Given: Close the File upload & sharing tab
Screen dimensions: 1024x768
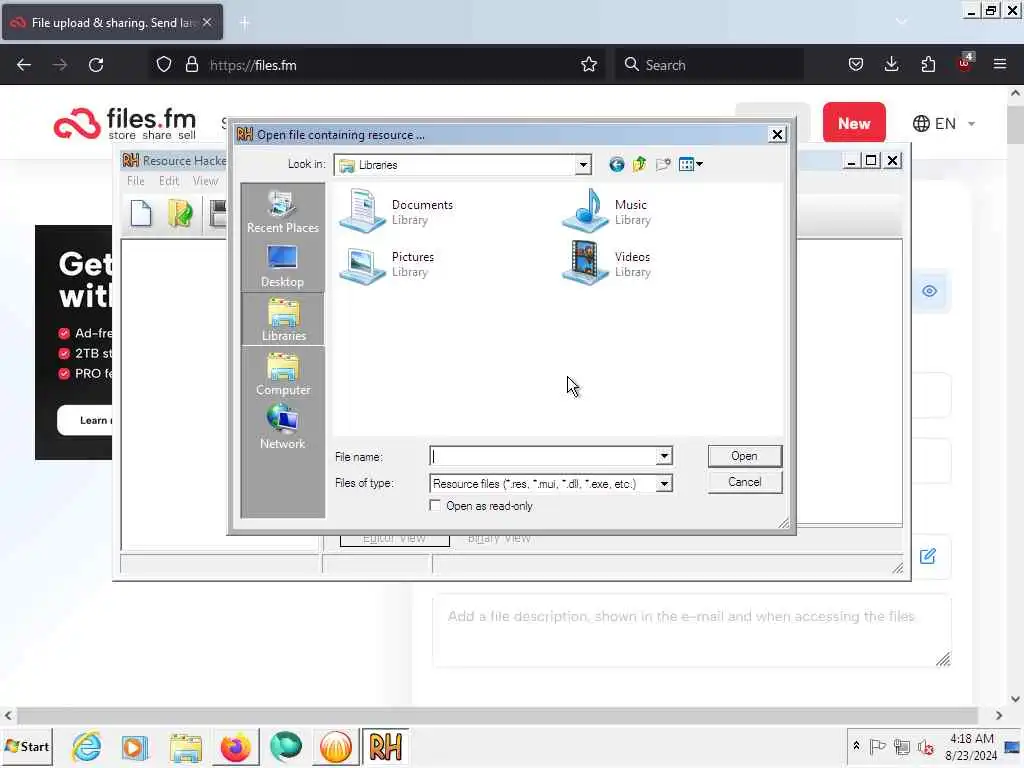Looking at the screenshot, I should click(207, 23).
